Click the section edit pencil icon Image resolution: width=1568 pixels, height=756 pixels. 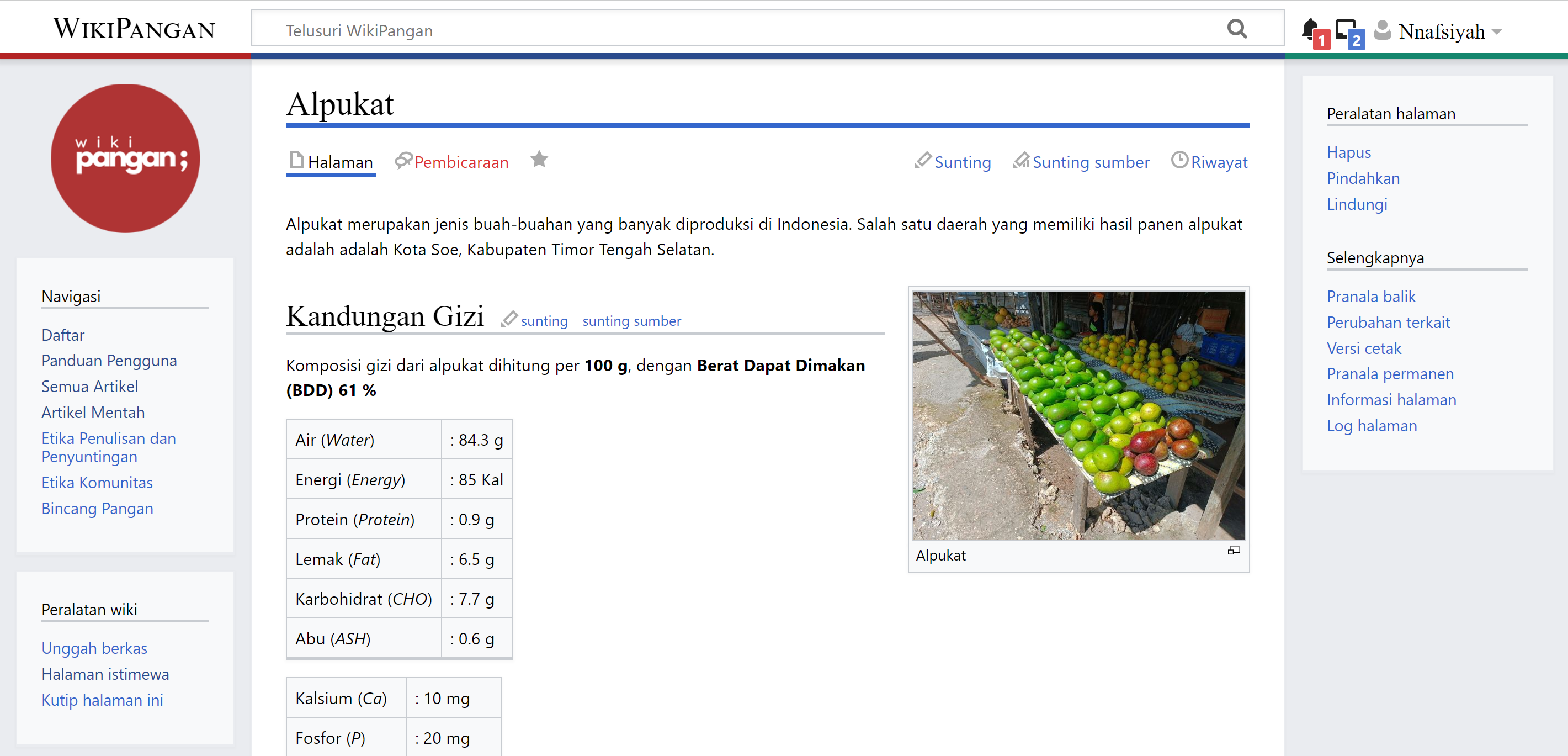pyautogui.click(x=509, y=319)
